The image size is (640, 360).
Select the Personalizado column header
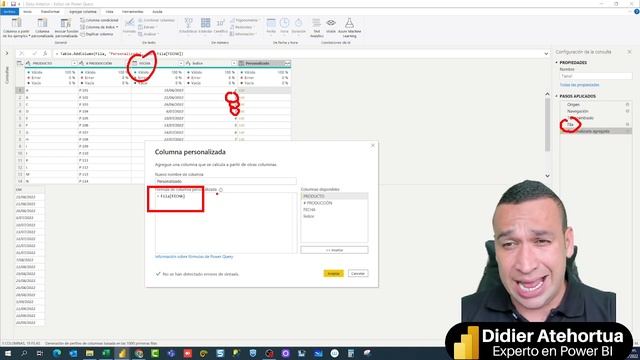tap(264, 63)
